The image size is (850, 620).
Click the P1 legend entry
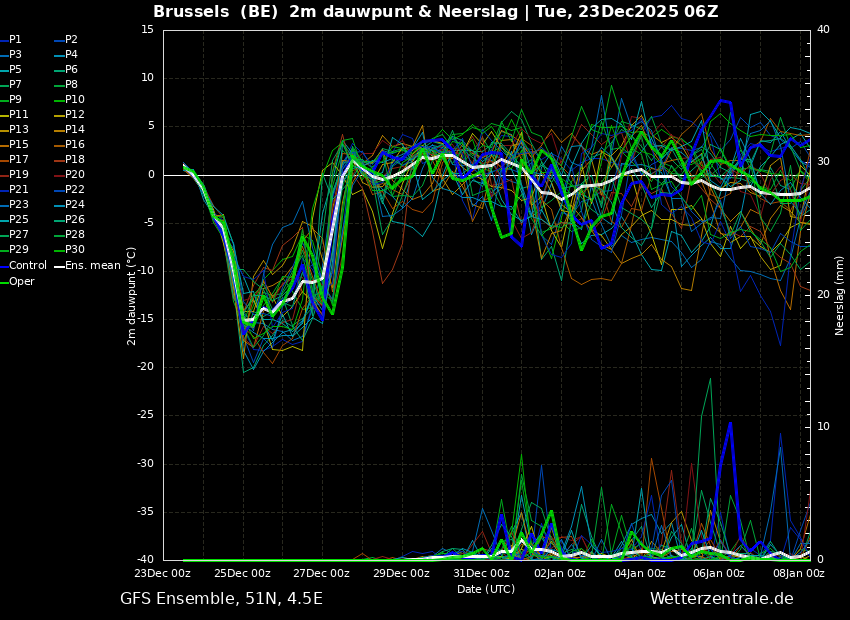pos(15,40)
